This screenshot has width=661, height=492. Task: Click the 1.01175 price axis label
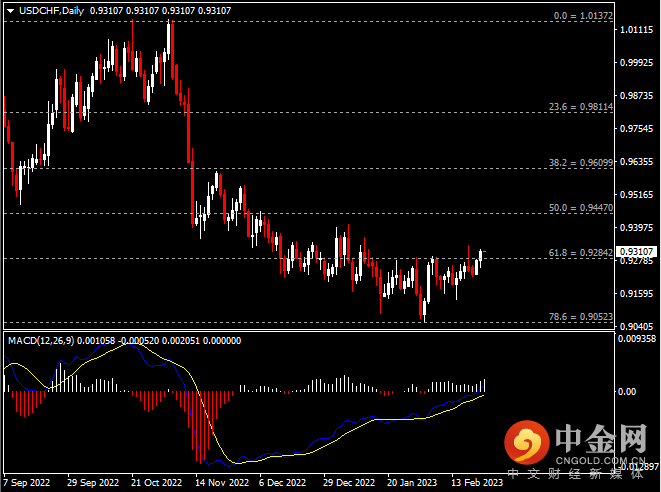click(636, 30)
